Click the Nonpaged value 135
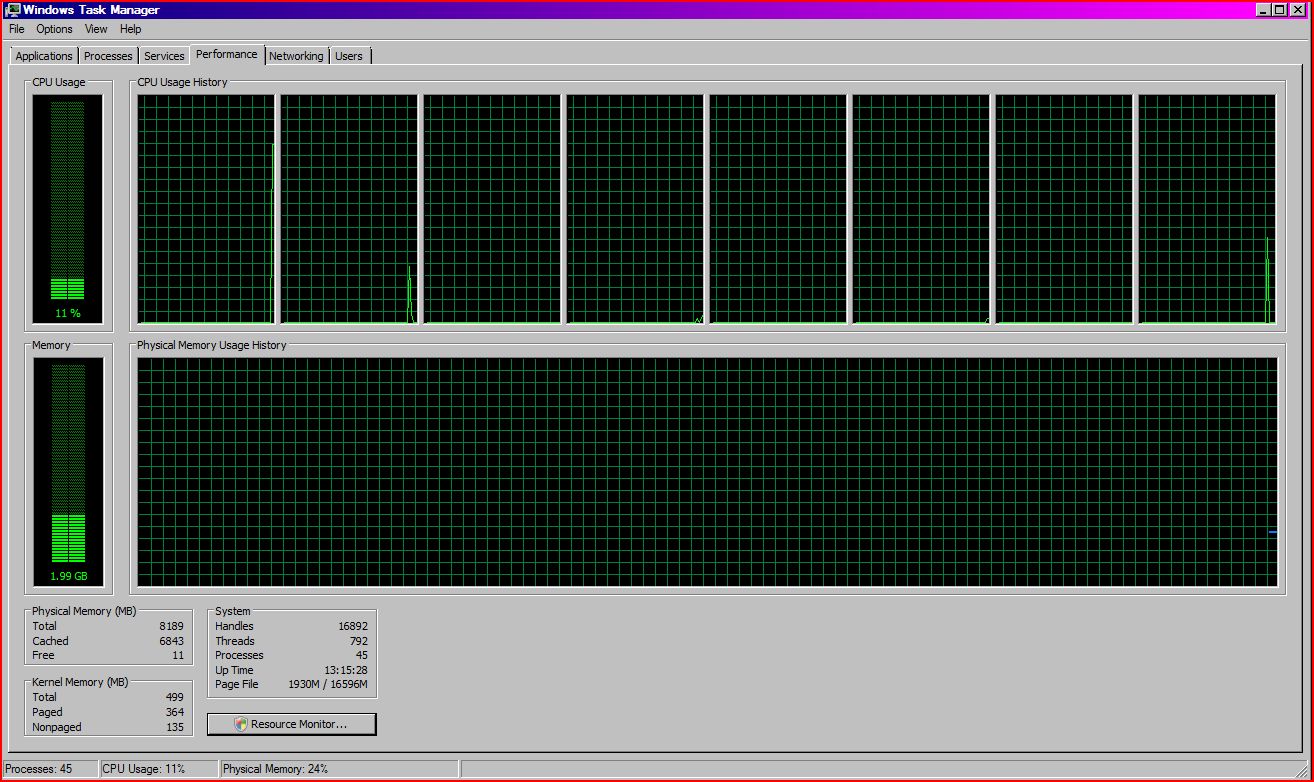This screenshot has height=782, width=1314. point(174,727)
